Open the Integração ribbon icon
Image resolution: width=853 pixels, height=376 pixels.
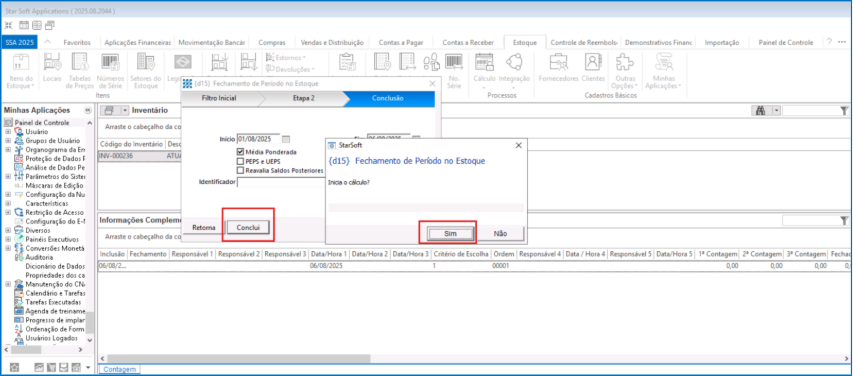tap(514, 71)
